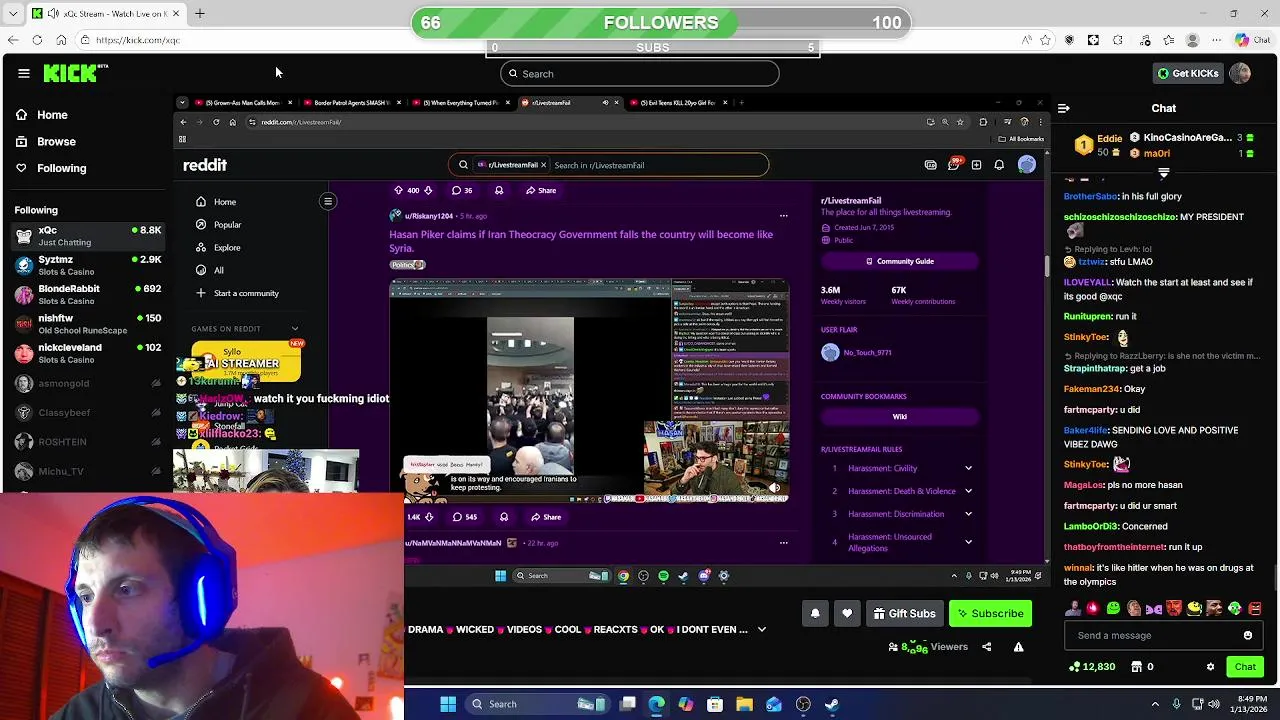Click the Subscribe button

pyautogui.click(x=990, y=613)
